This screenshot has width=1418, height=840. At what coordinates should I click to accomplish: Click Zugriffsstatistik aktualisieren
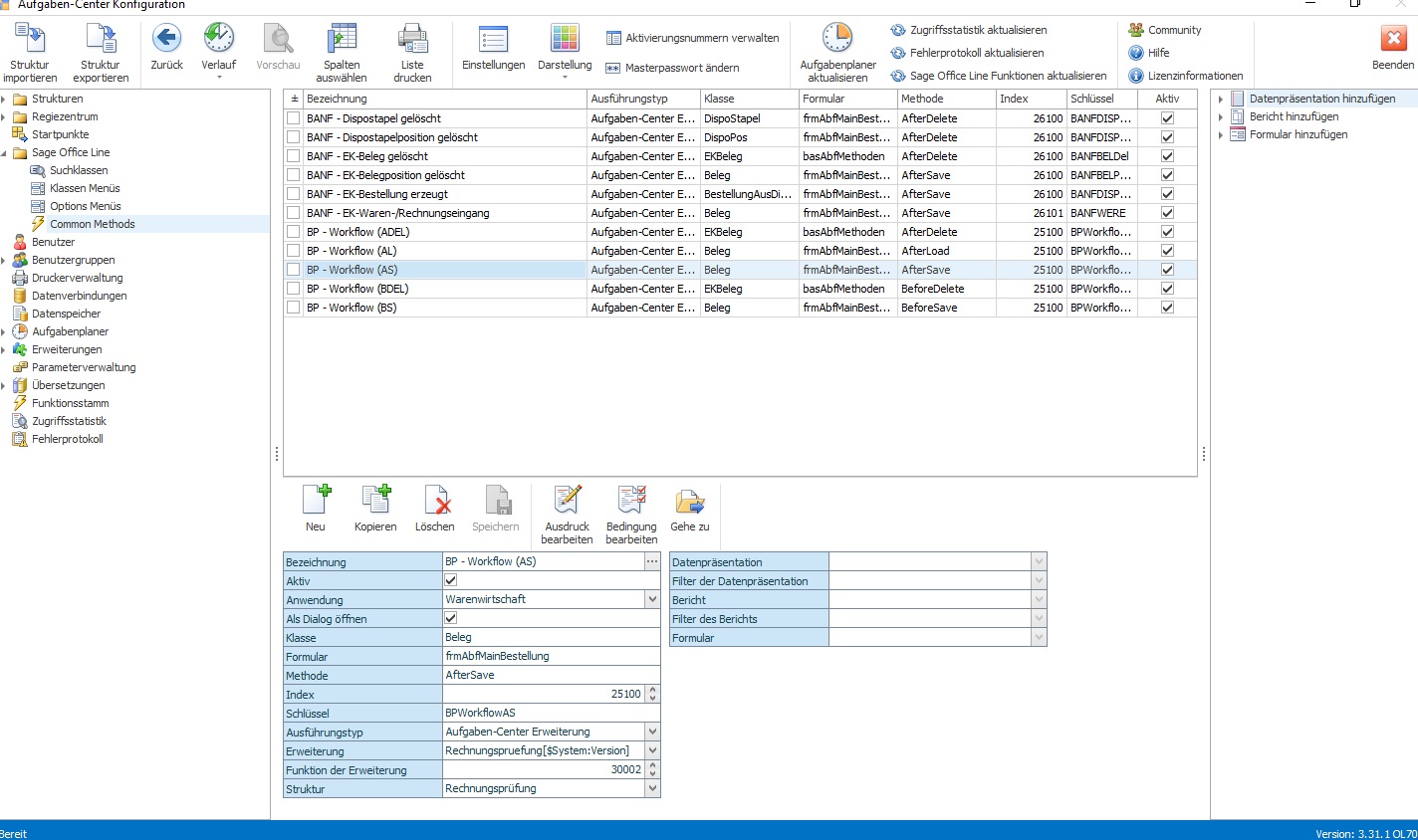coord(969,30)
